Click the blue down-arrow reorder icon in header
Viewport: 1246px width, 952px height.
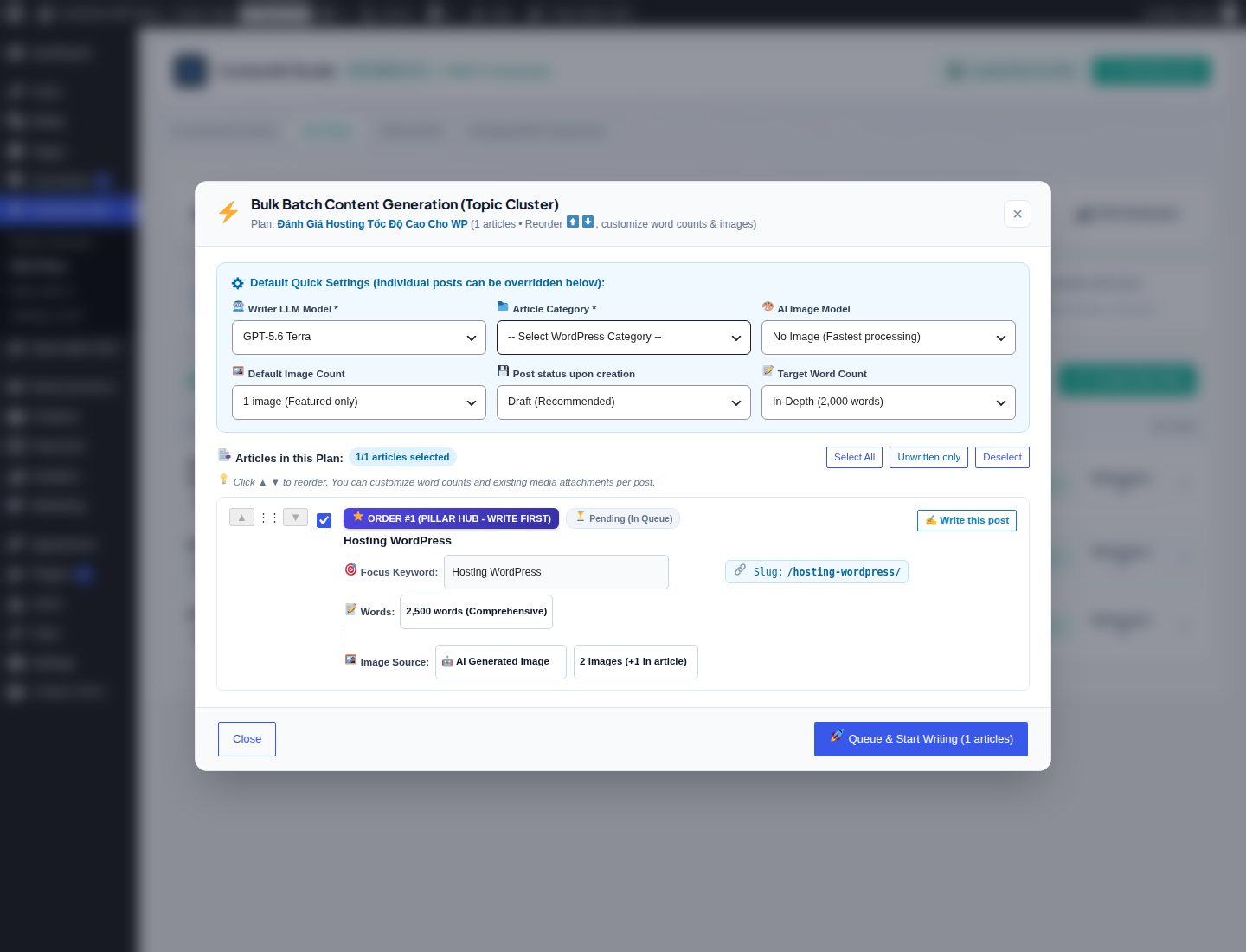(x=588, y=222)
